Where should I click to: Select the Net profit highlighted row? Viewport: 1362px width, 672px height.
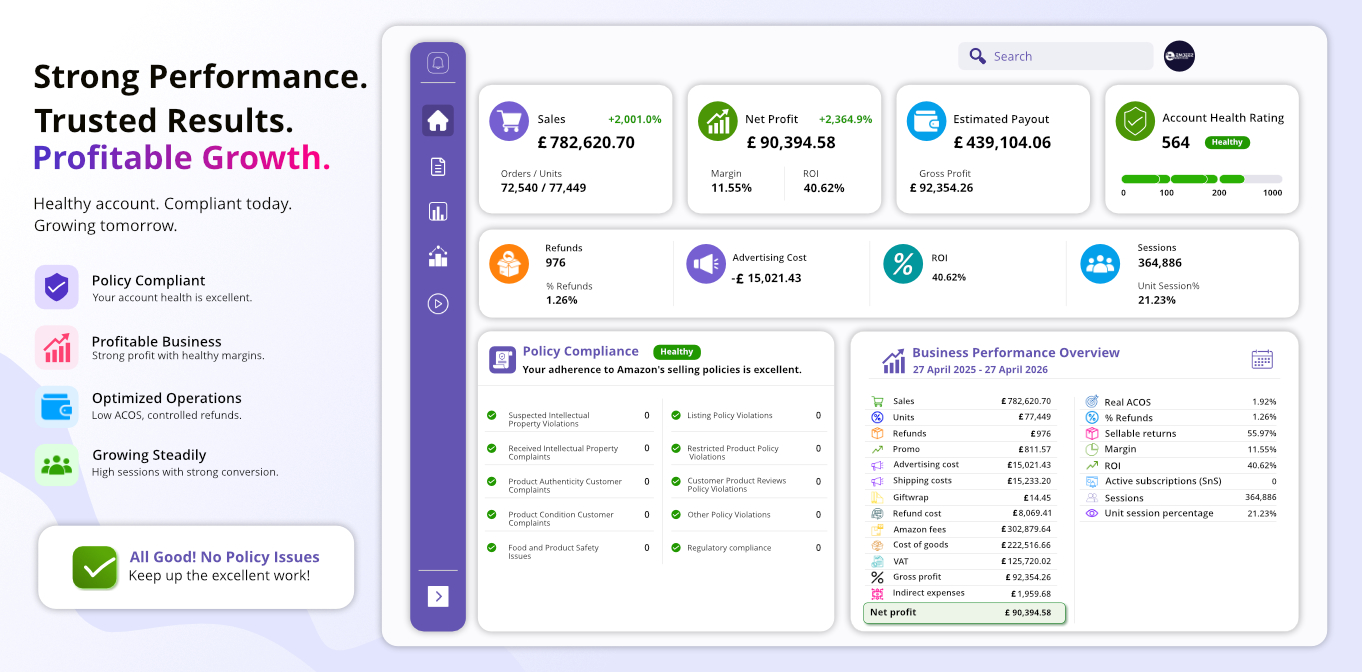[965, 613]
